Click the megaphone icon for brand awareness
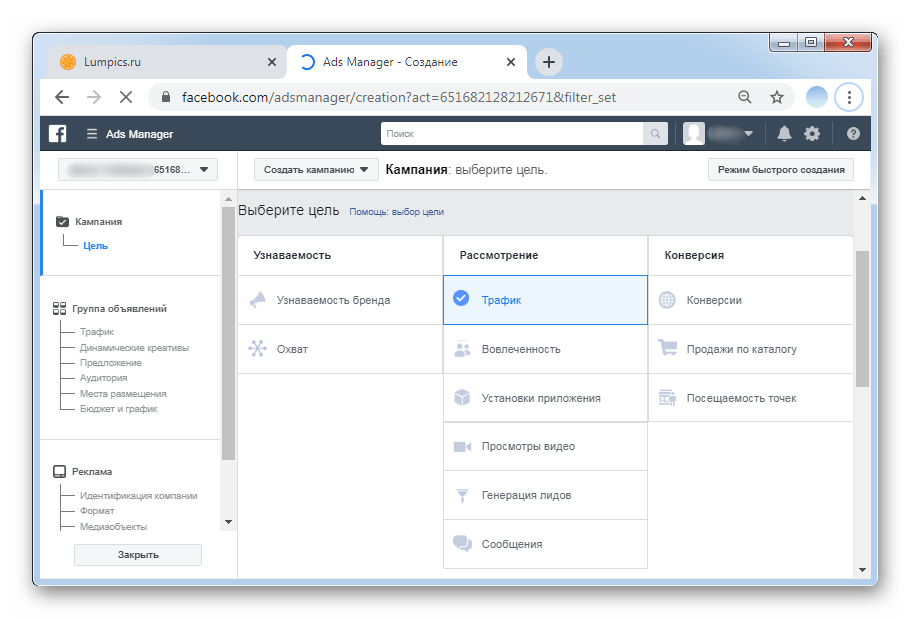The width and height of the screenshot is (911, 619). click(257, 300)
